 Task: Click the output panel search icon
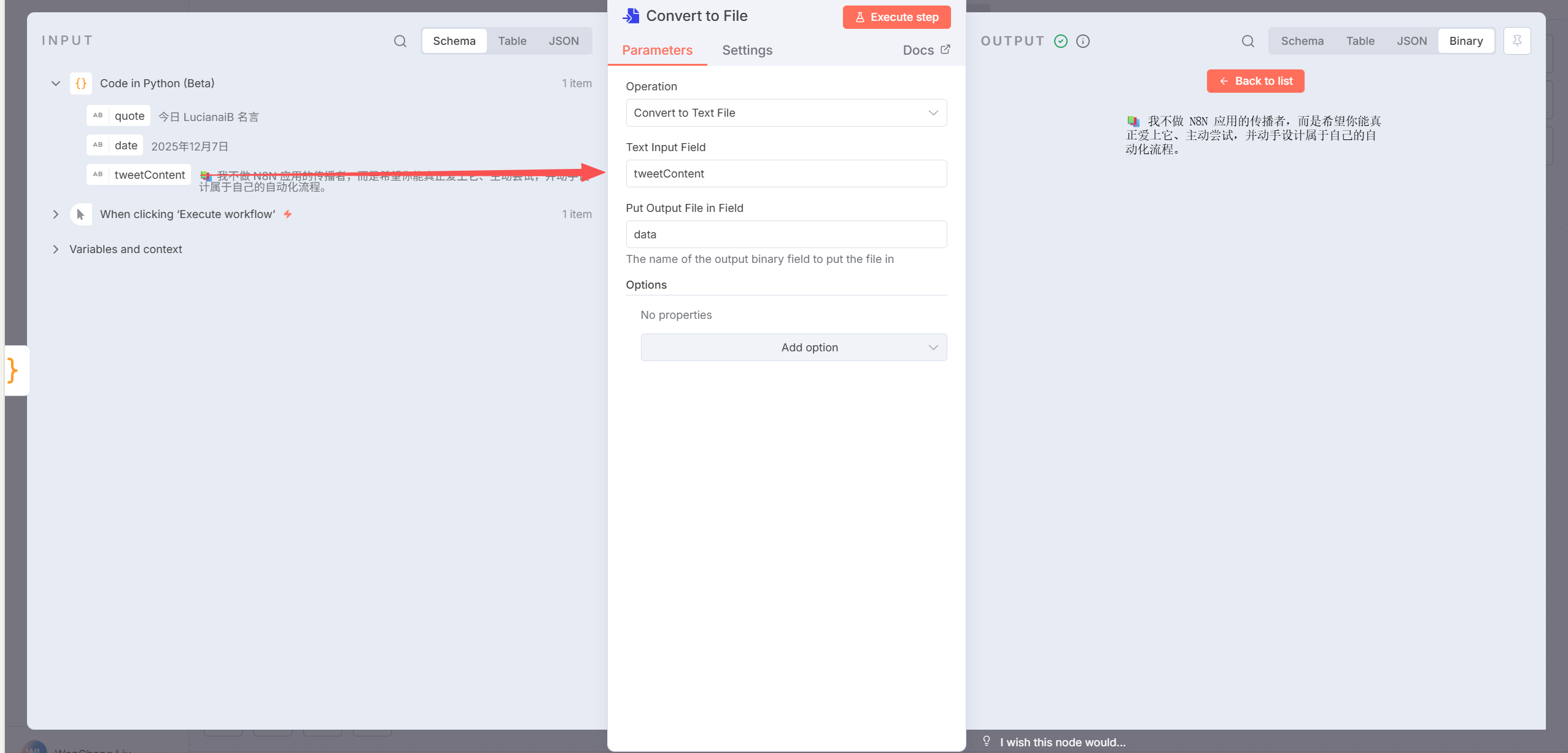tap(1248, 41)
